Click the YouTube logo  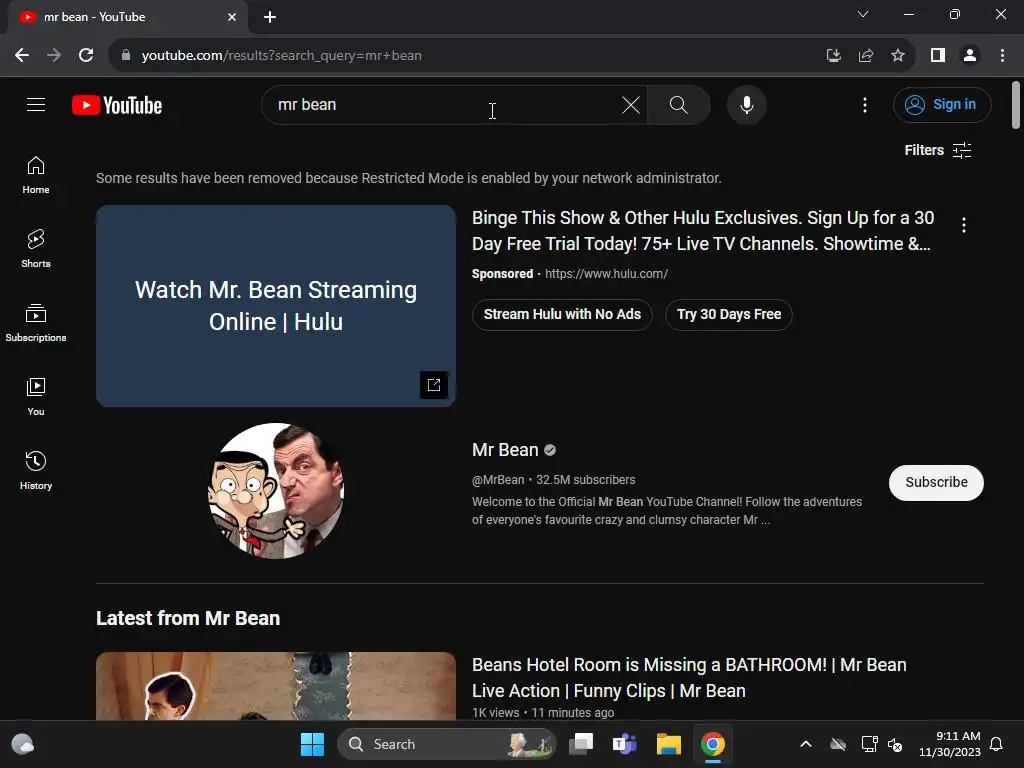tap(117, 105)
